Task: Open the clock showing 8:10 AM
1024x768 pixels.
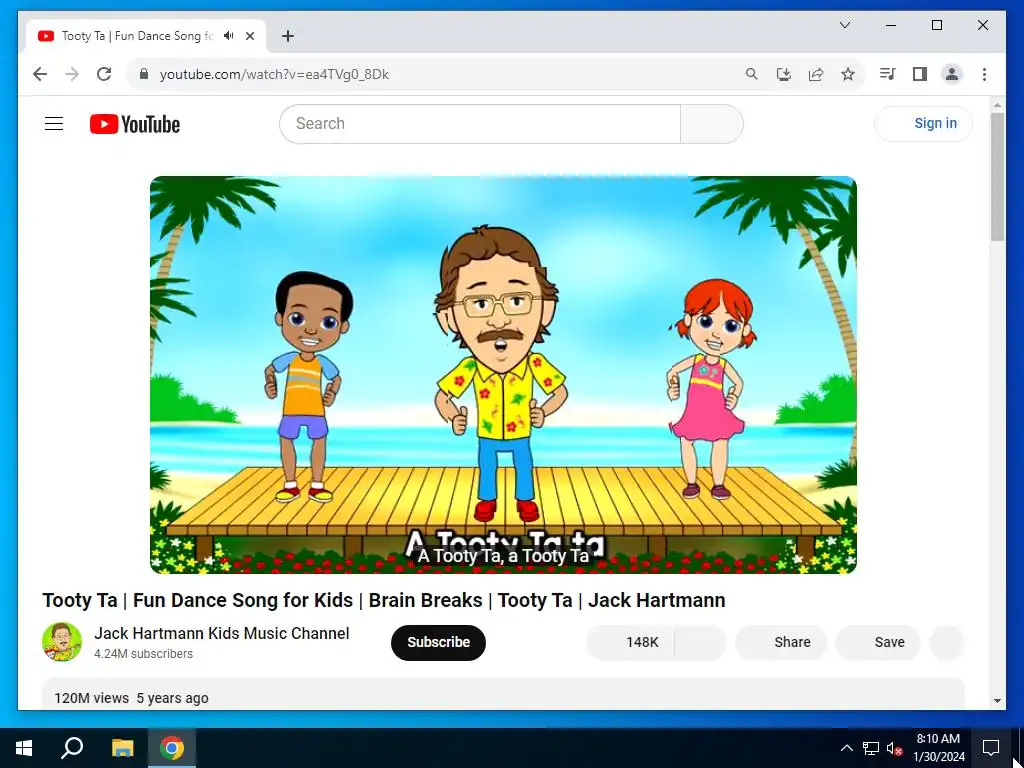Action: [x=938, y=748]
